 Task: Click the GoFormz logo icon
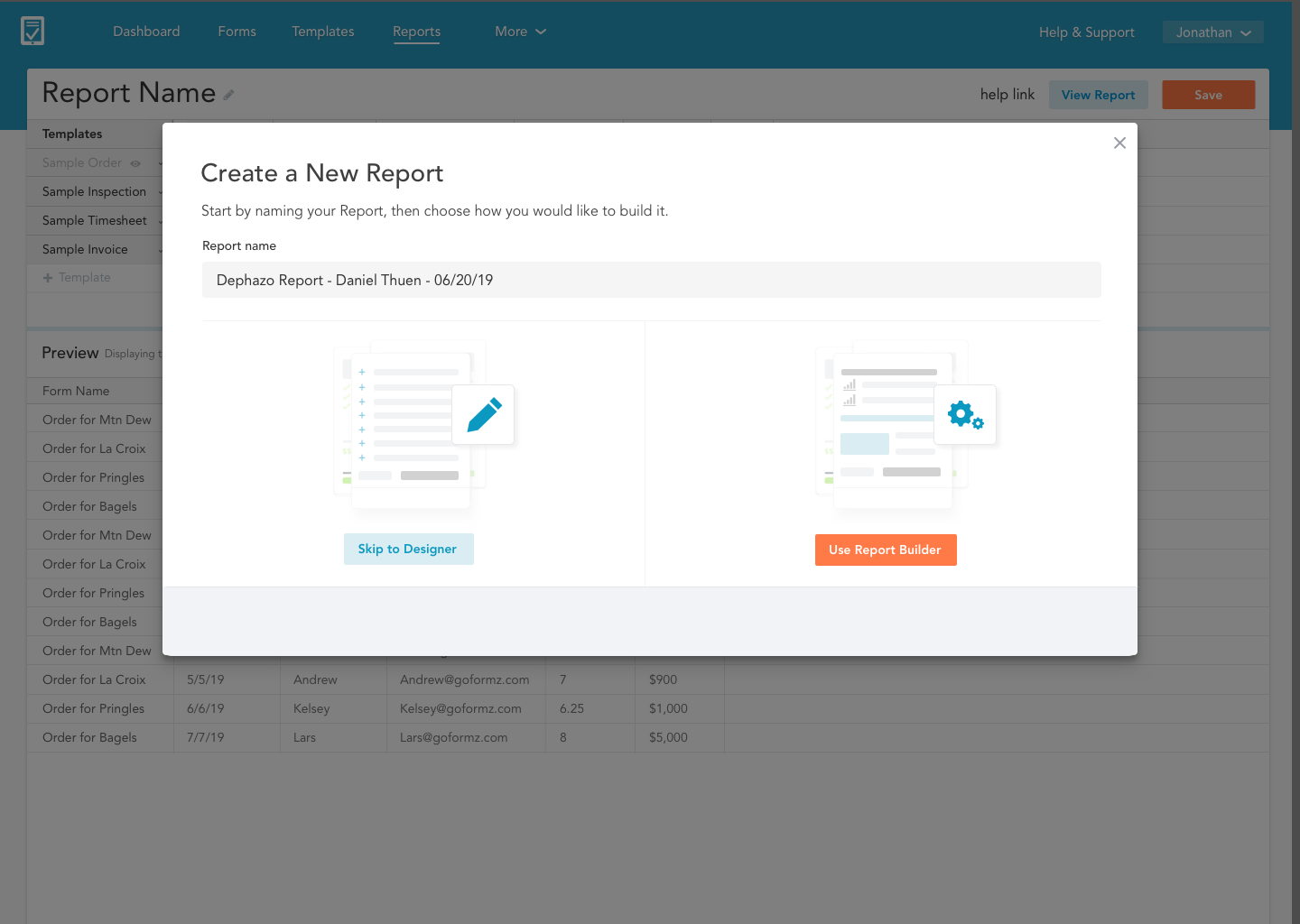click(32, 31)
